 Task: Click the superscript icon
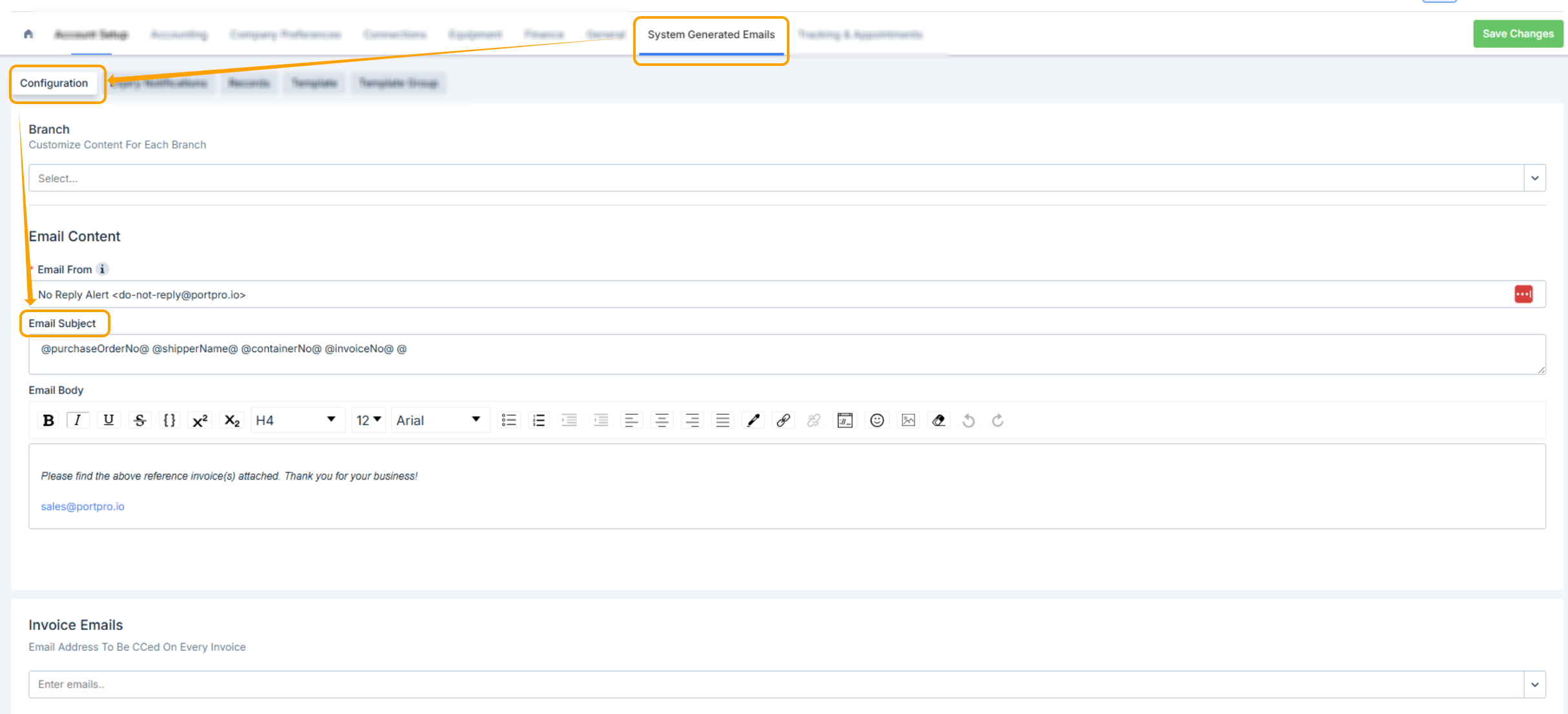pos(200,421)
